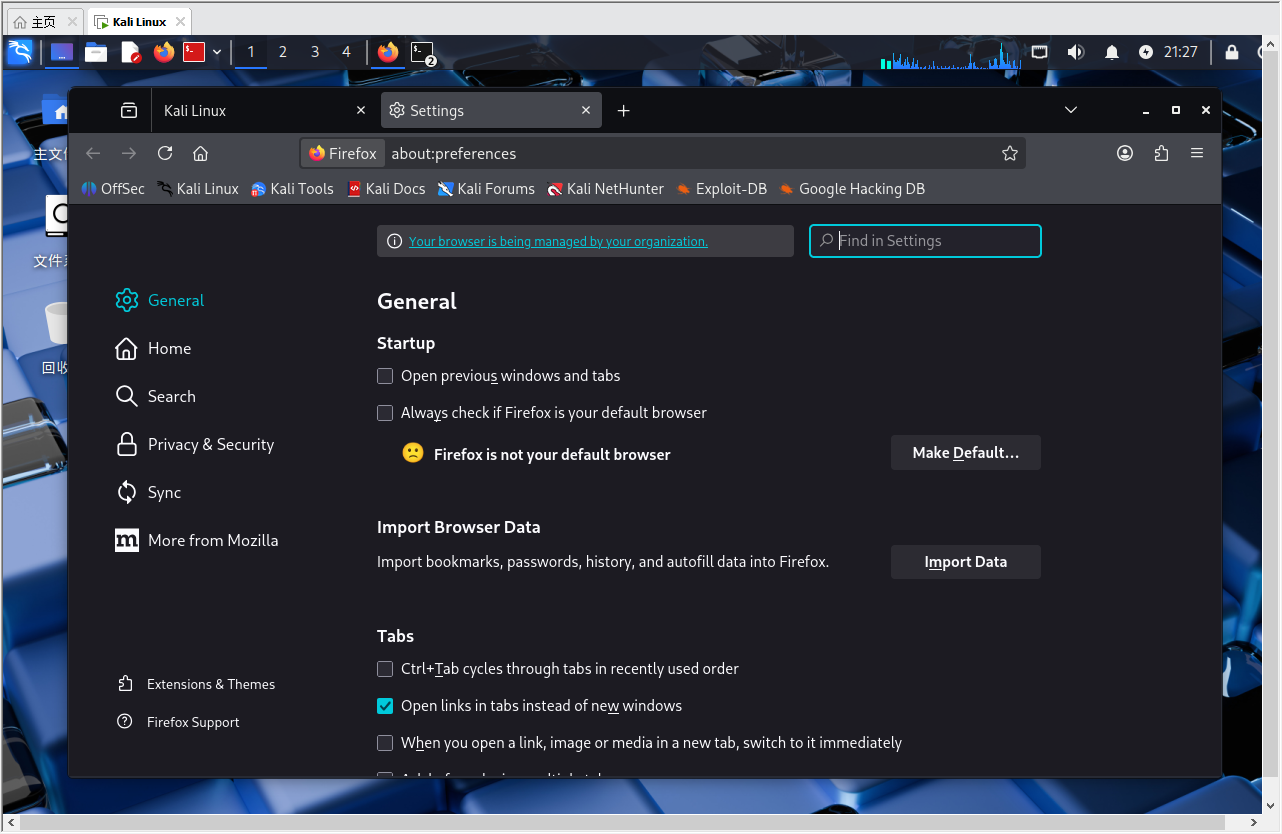Launch the text editor icon in the panel
Screen dimensions: 1282x834
point(131,52)
